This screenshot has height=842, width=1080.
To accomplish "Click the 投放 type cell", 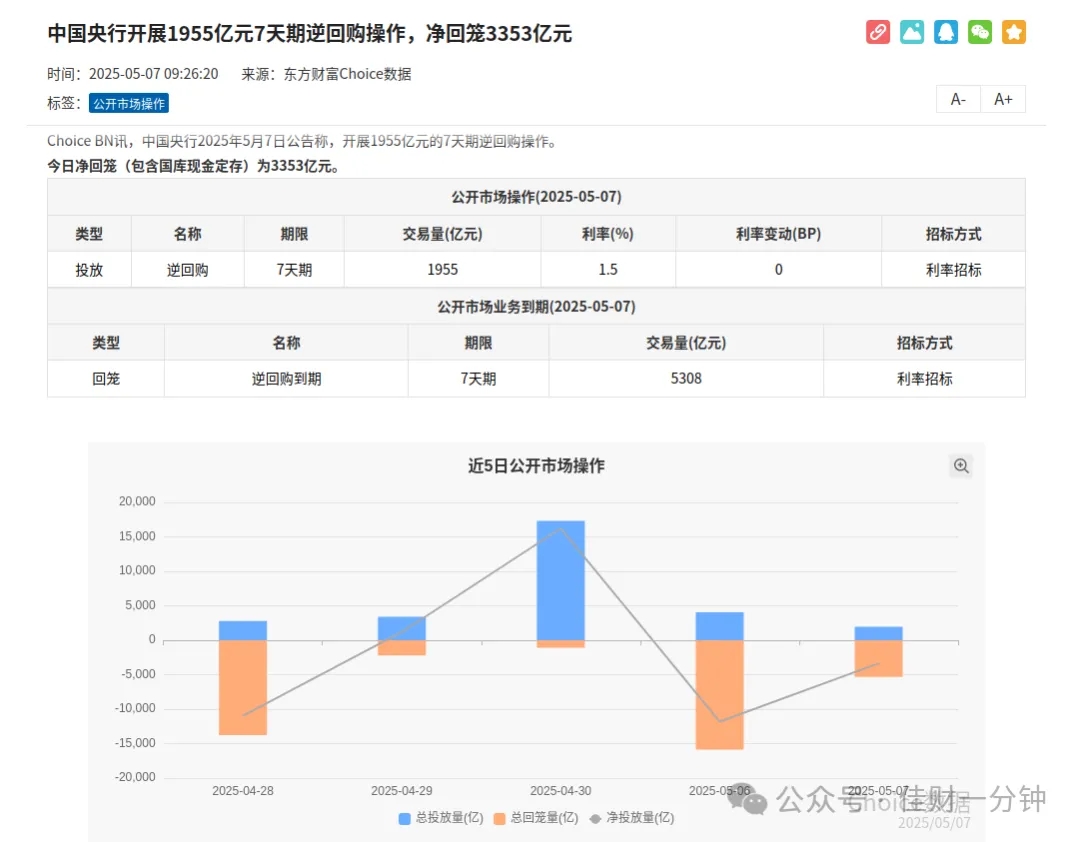I will tap(89, 269).
